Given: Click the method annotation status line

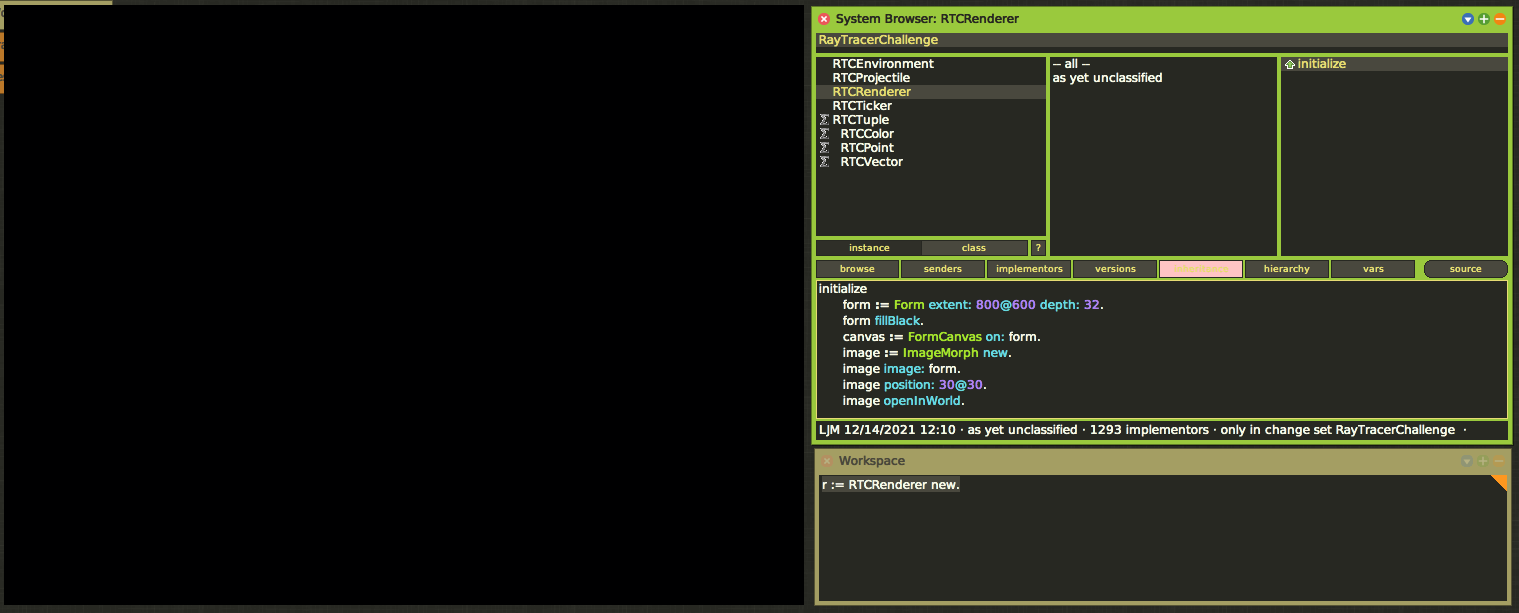Looking at the screenshot, I should click(1162, 430).
